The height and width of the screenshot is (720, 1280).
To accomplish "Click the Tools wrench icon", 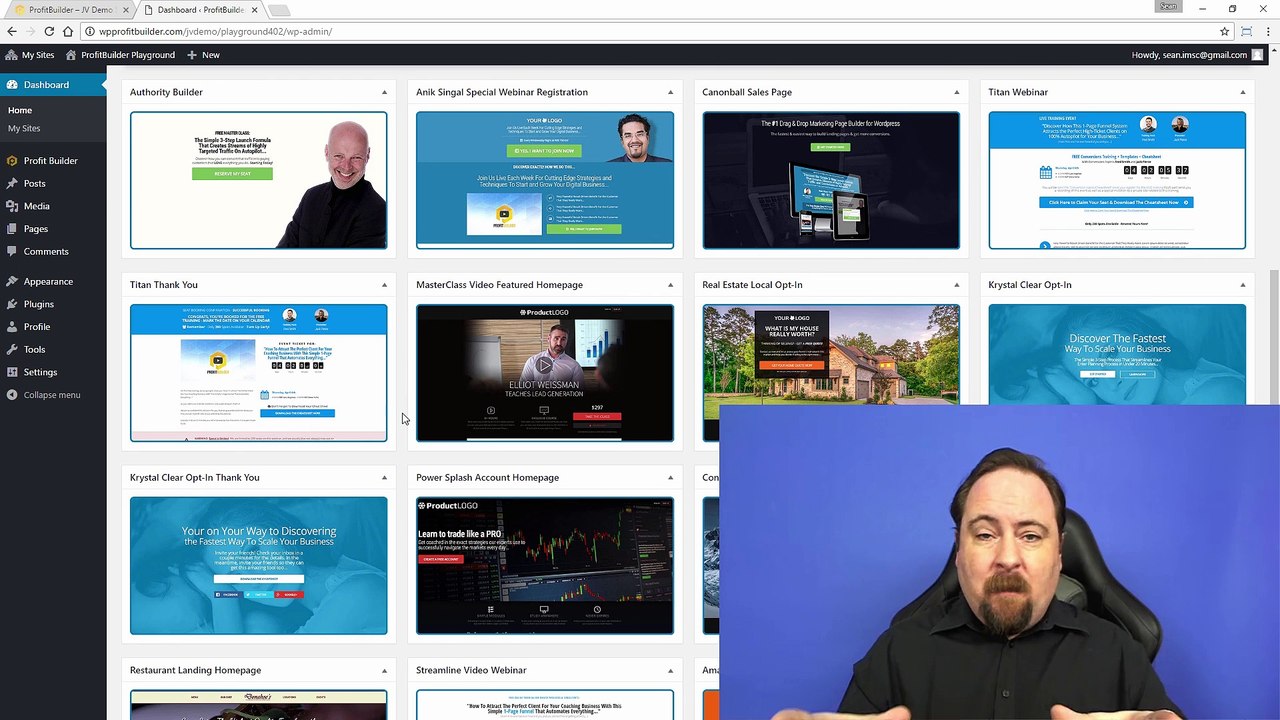I will tap(12, 349).
